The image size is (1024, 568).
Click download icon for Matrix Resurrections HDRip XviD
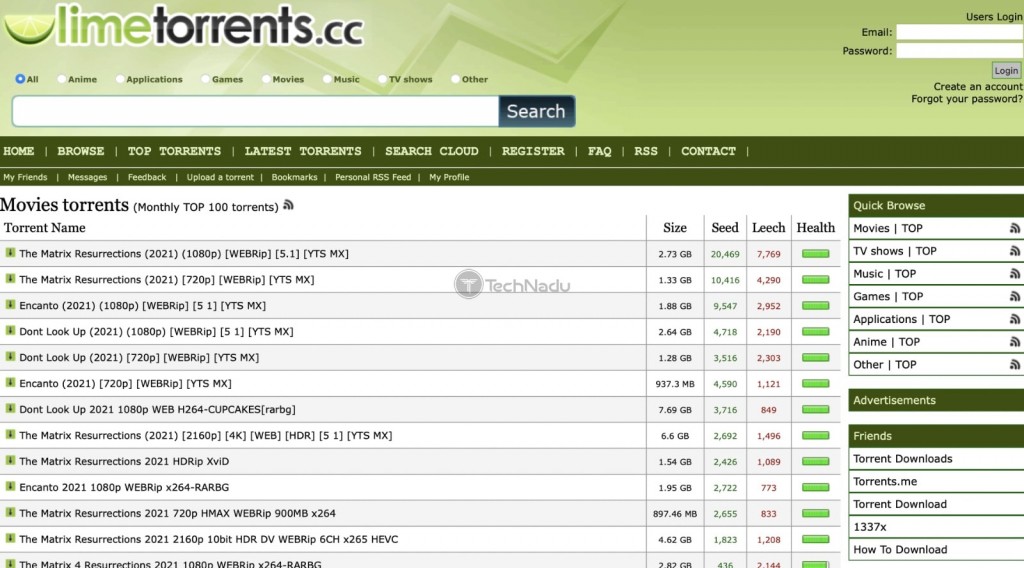(10, 461)
